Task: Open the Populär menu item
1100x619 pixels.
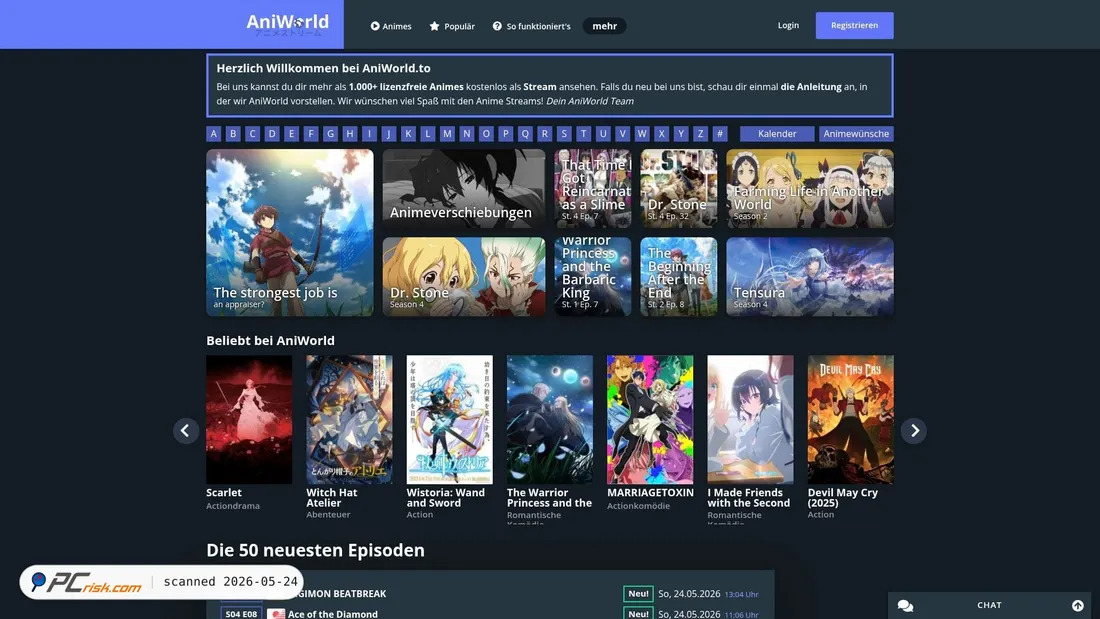Action: tap(452, 26)
